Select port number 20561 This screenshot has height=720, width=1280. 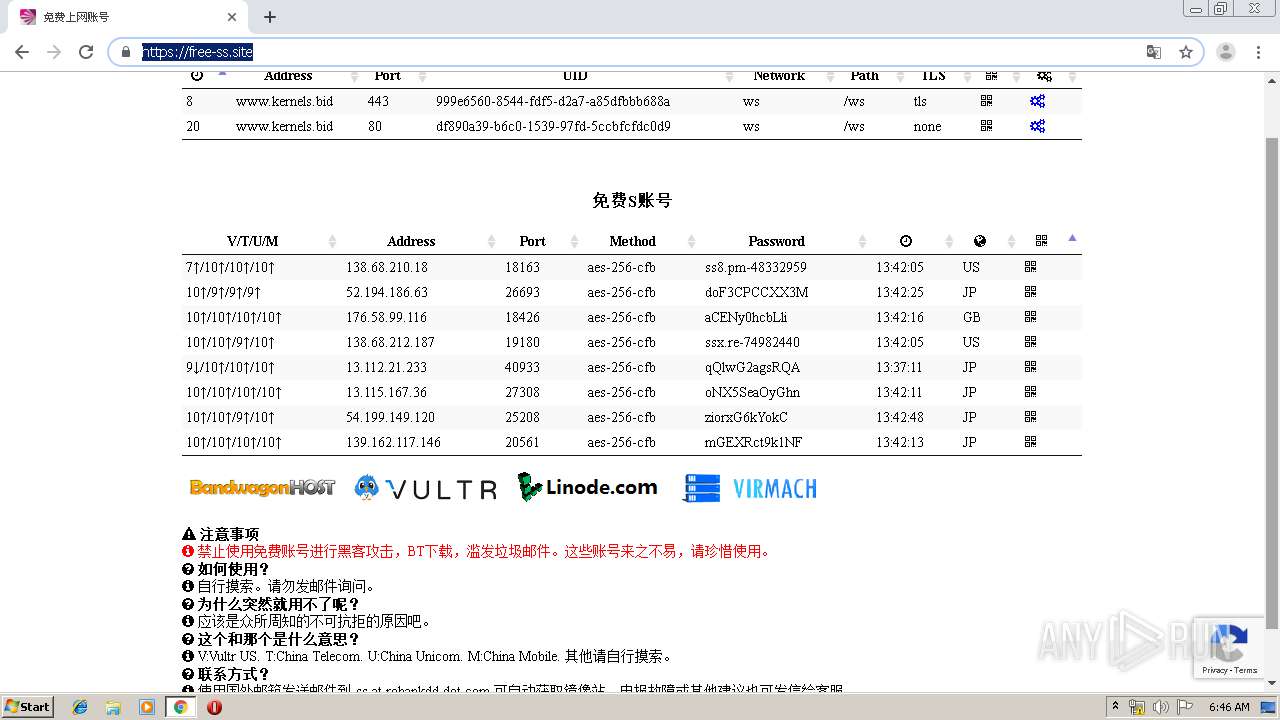tap(522, 442)
